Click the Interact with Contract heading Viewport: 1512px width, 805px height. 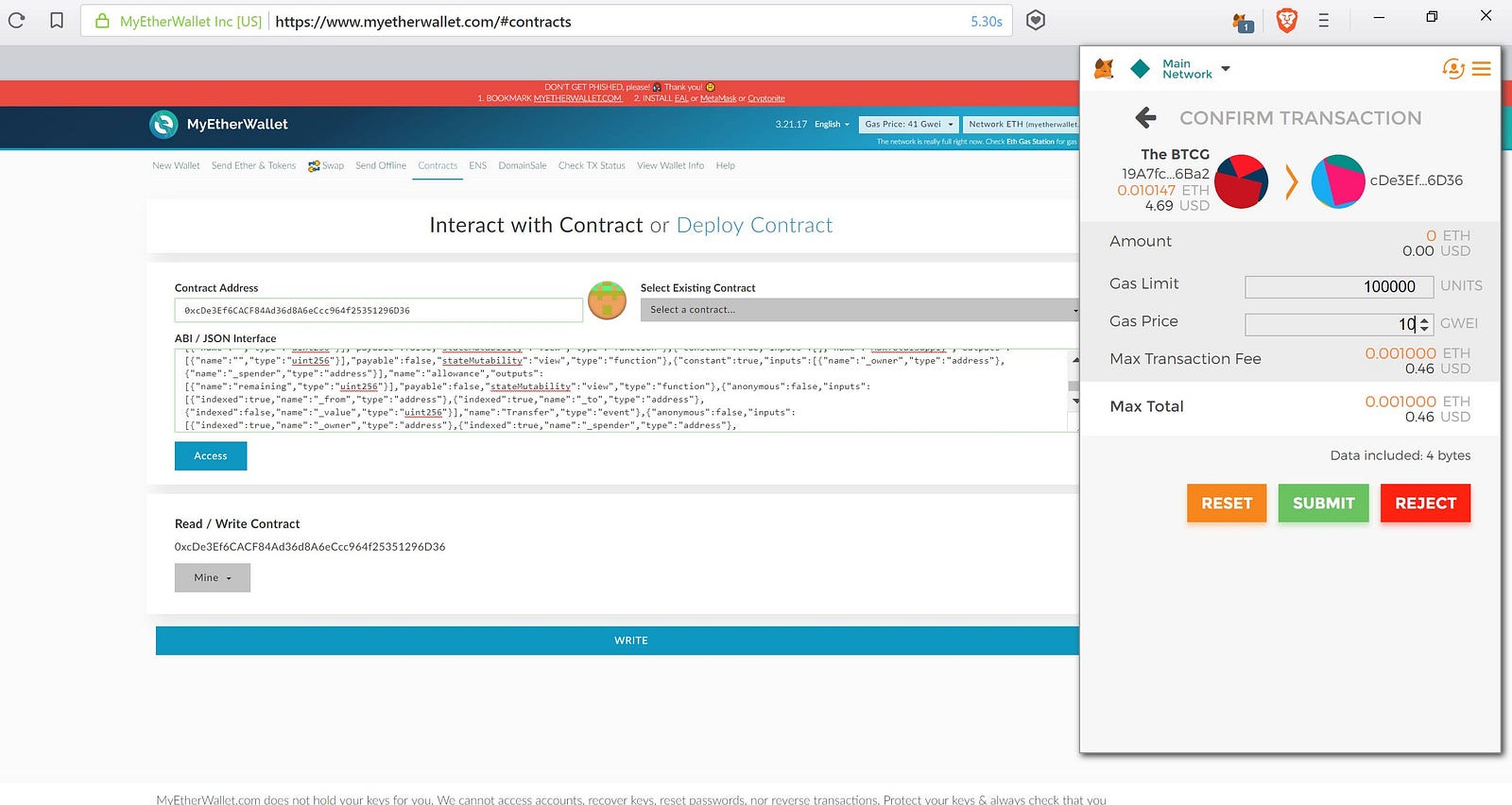click(536, 225)
